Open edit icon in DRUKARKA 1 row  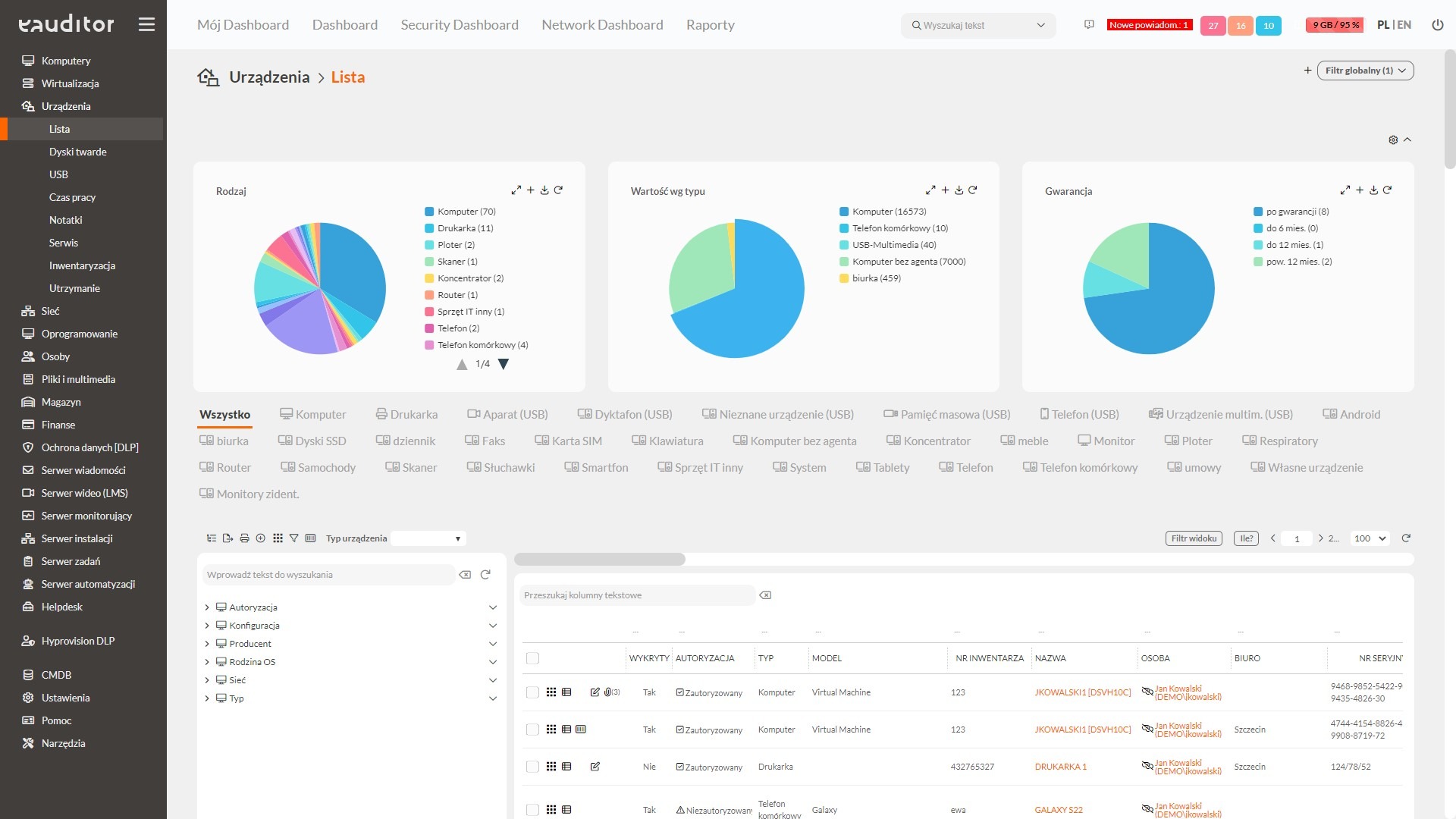pos(595,767)
